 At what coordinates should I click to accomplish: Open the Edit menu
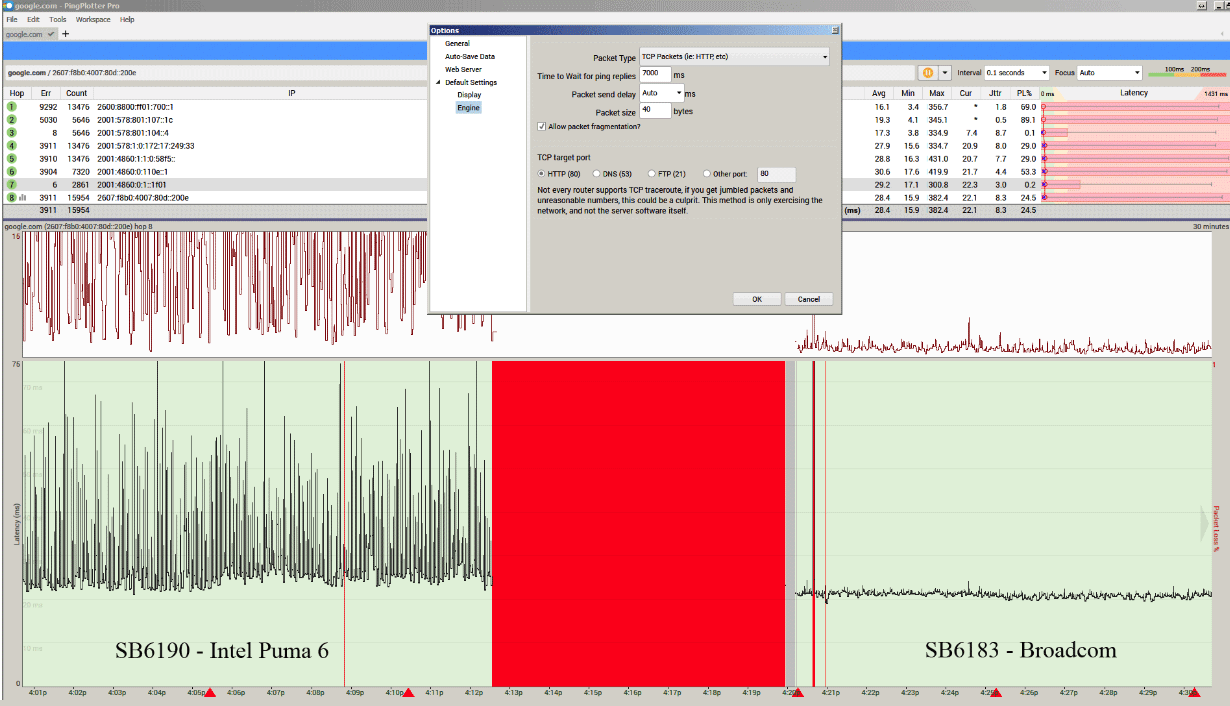click(34, 19)
